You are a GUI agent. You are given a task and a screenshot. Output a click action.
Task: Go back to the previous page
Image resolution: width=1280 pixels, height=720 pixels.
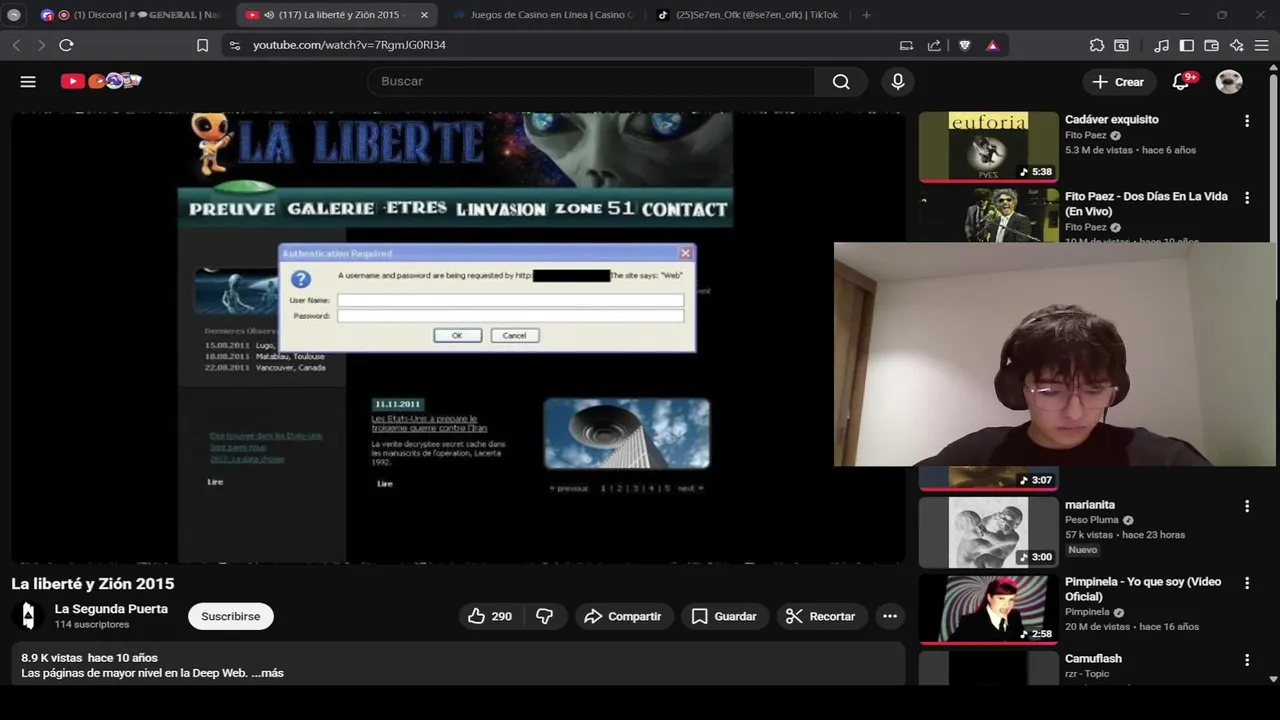click(16, 45)
